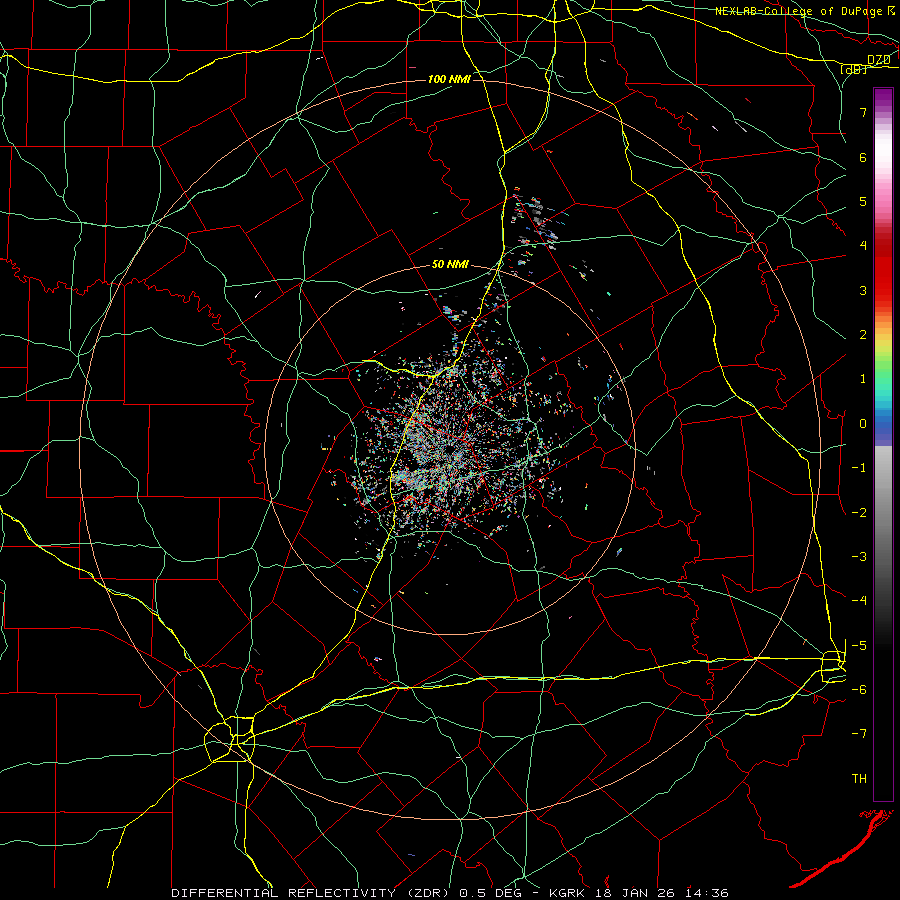Click the 14:36 time stamp

click(x=707, y=893)
